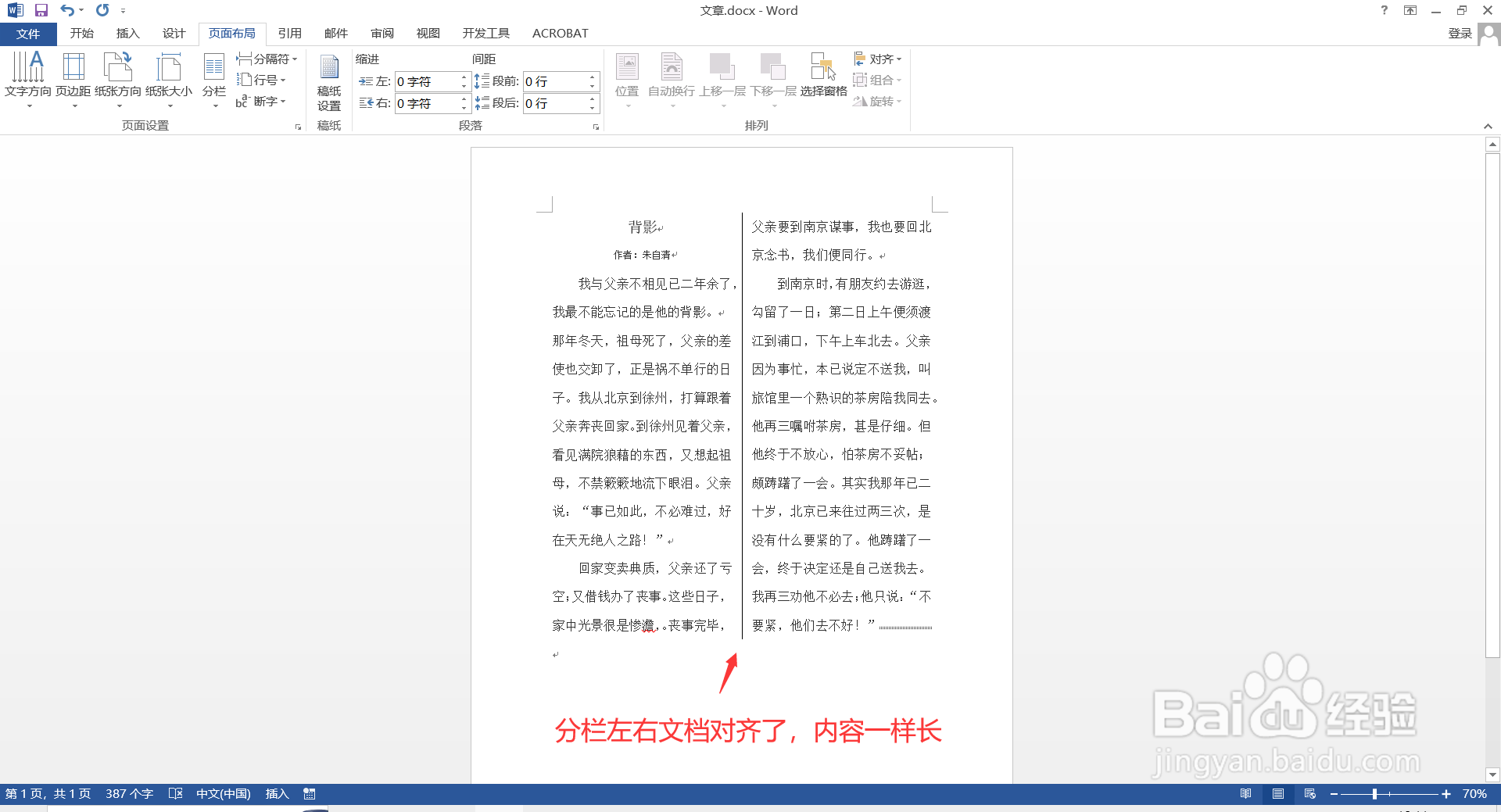This screenshot has width=1501, height=812.
Task: Switch to Web Layout view
Action: [1310, 793]
